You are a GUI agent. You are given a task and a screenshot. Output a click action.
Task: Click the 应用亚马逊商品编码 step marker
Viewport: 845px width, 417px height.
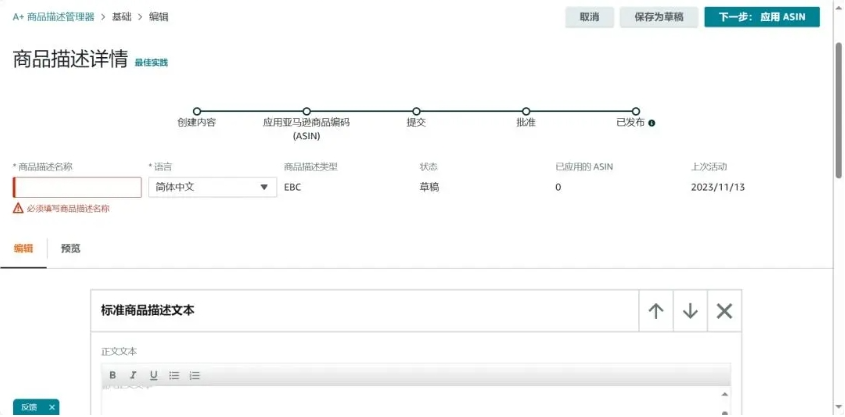pos(307,112)
